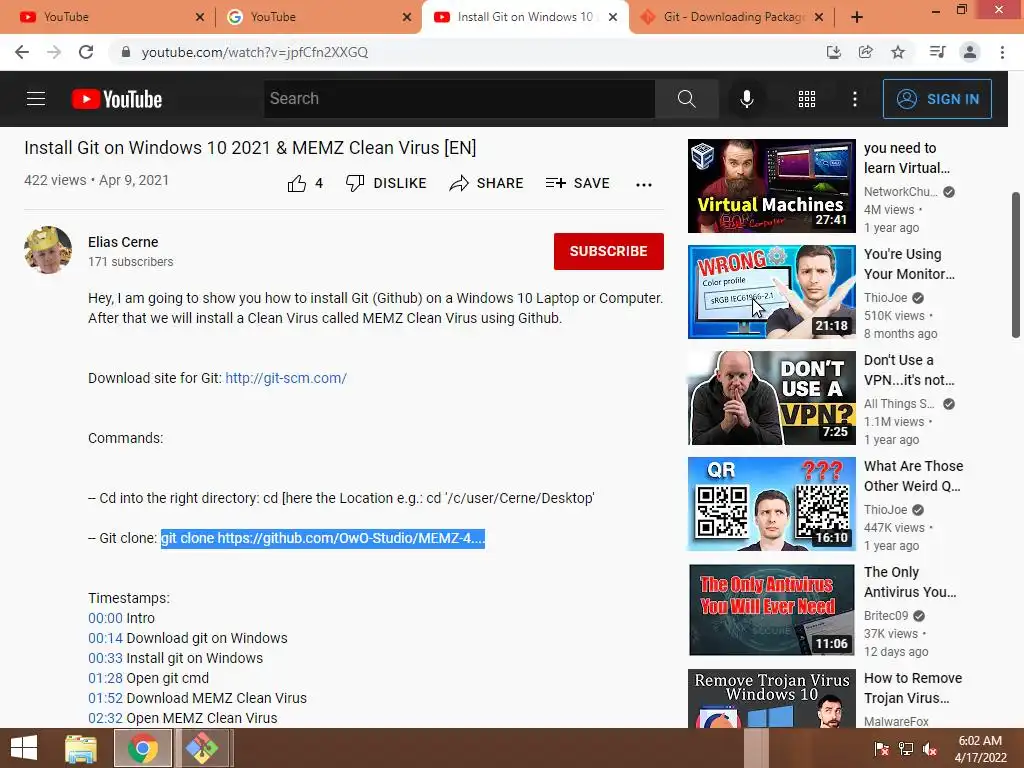Jump to timestamp 00:33
1024x768 pixels.
(x=105, y=658)
